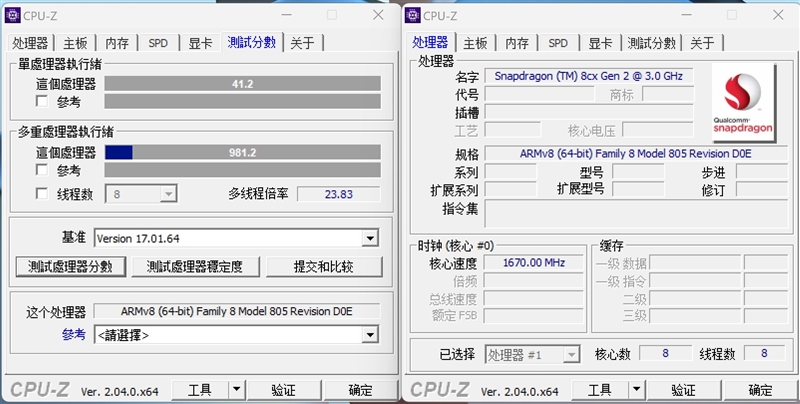Select 測試分數 tab in left window
The image size is (800, 404).
click(x=252, y=42)
